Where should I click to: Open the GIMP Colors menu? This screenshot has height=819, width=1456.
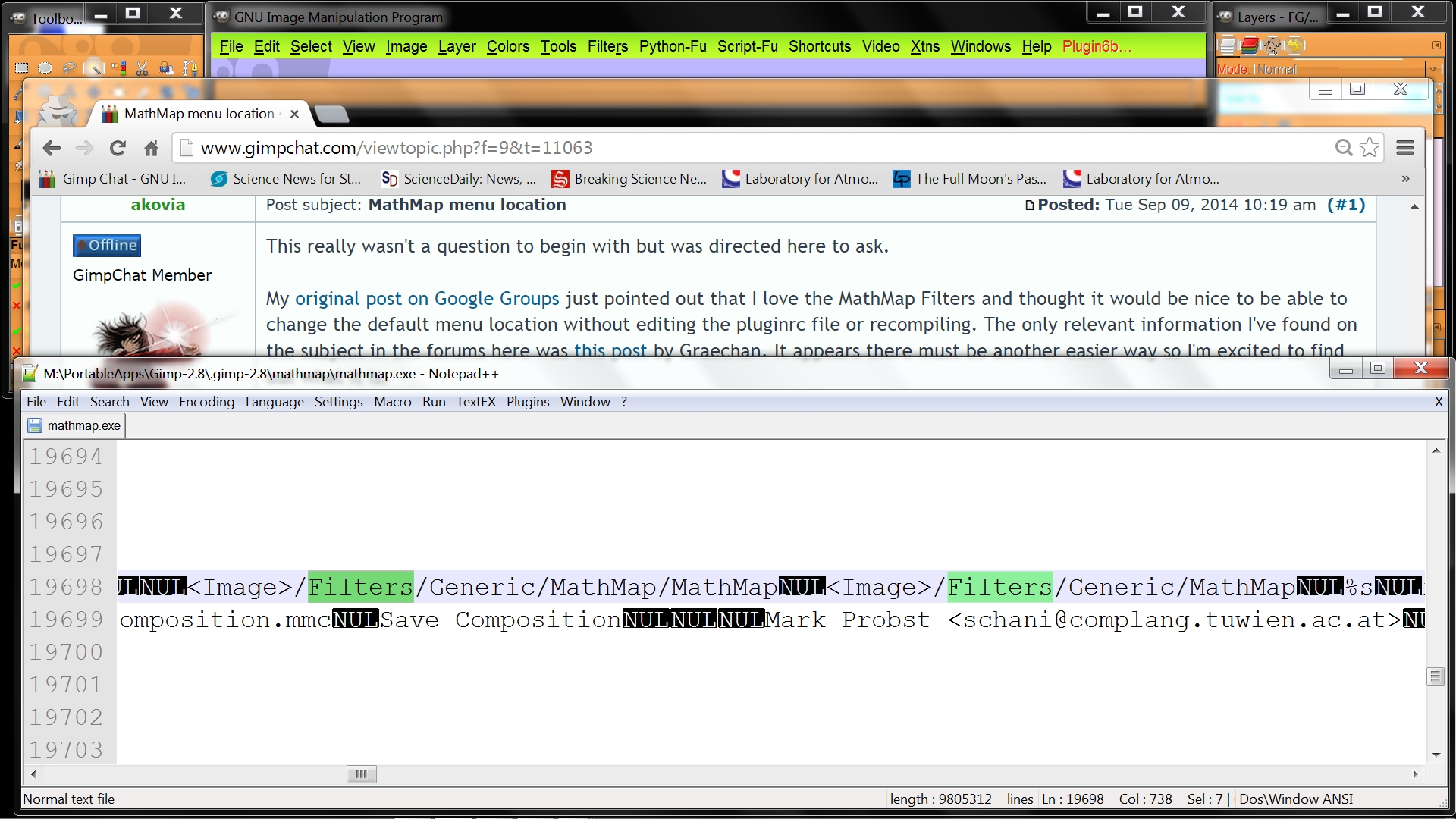pos(508,46)
